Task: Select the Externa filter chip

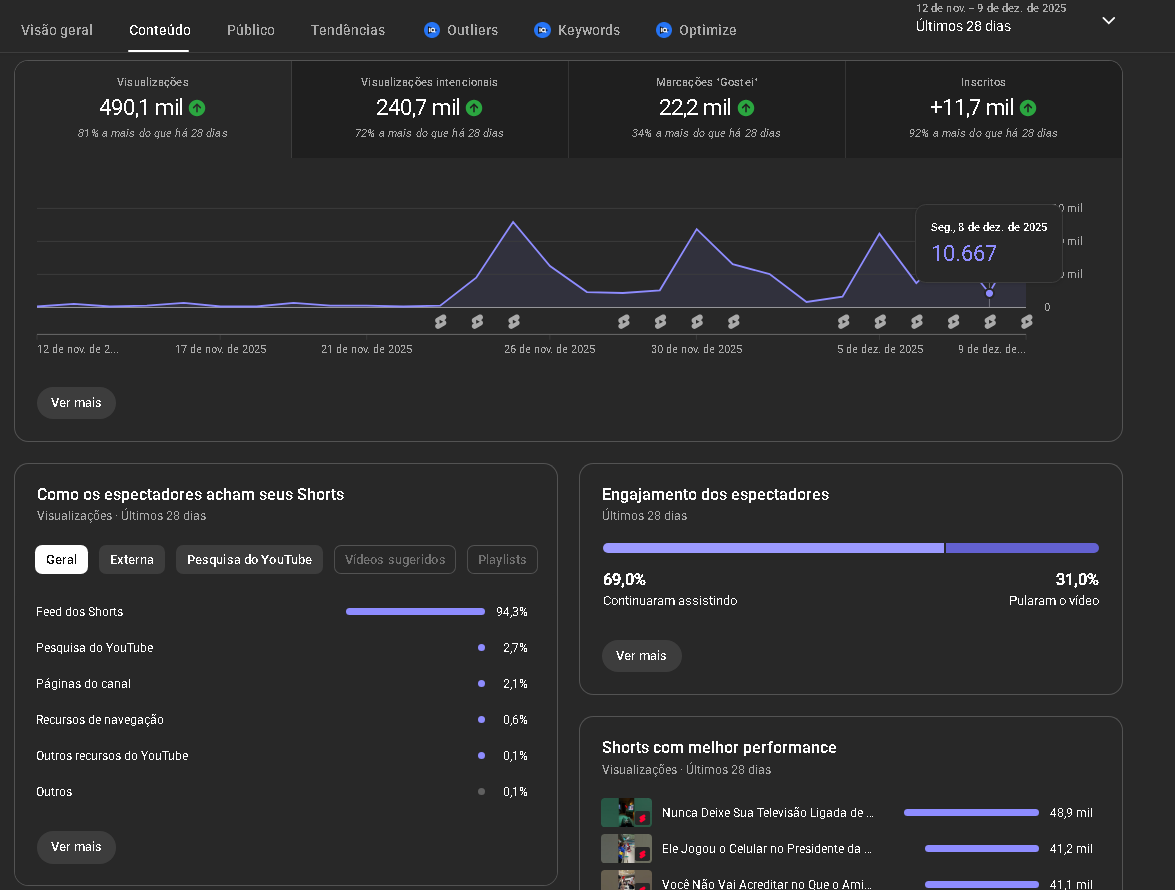Action: coord(132,560)
